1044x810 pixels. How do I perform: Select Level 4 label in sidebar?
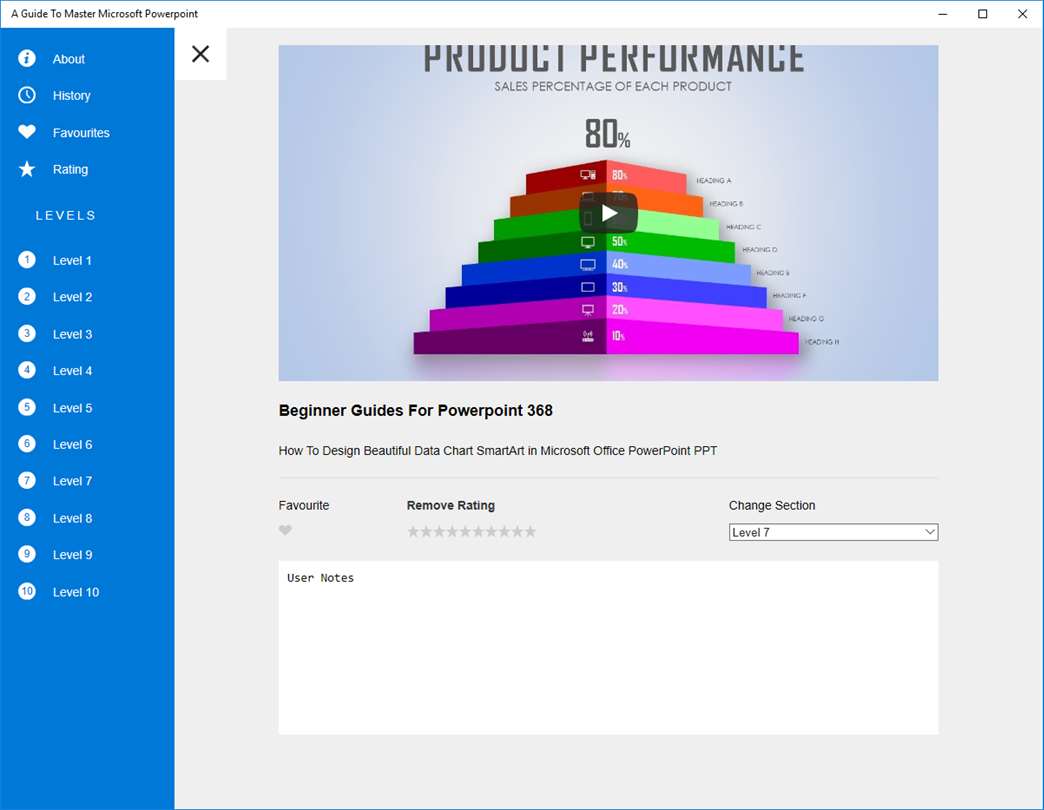coord(73,371)
